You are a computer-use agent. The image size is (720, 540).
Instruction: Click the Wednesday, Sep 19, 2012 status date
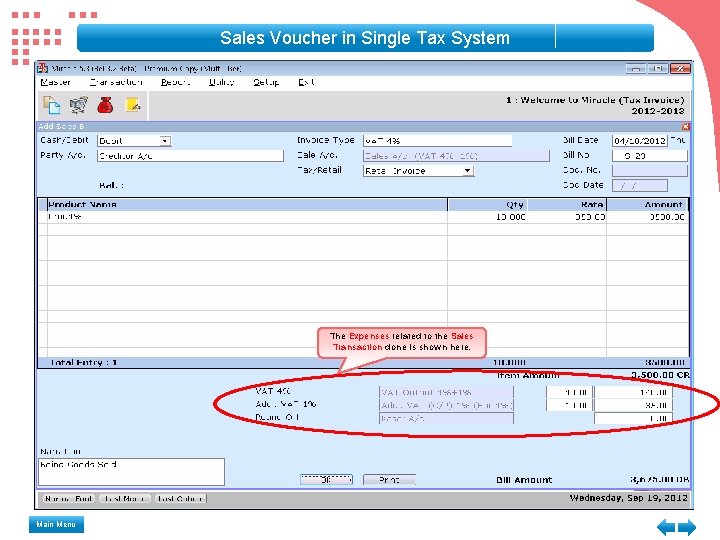coord(628,498)
